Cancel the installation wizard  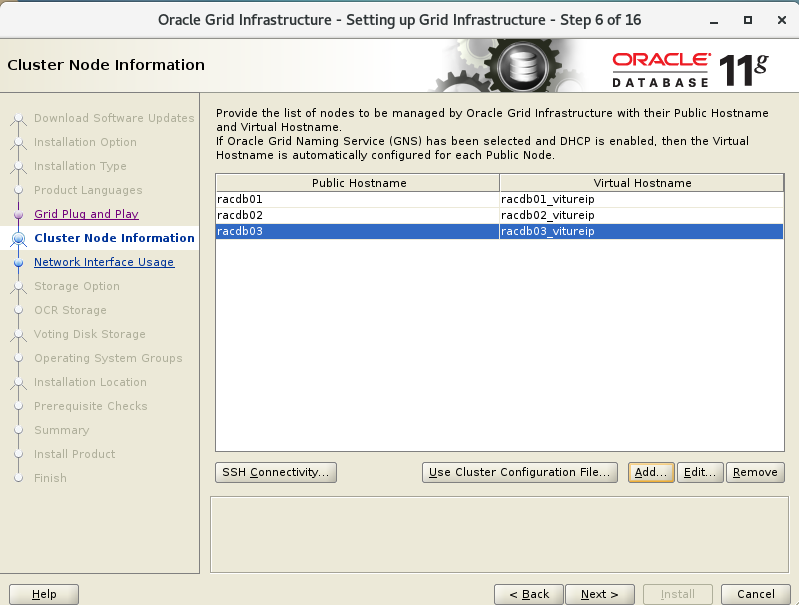point(756,594)
